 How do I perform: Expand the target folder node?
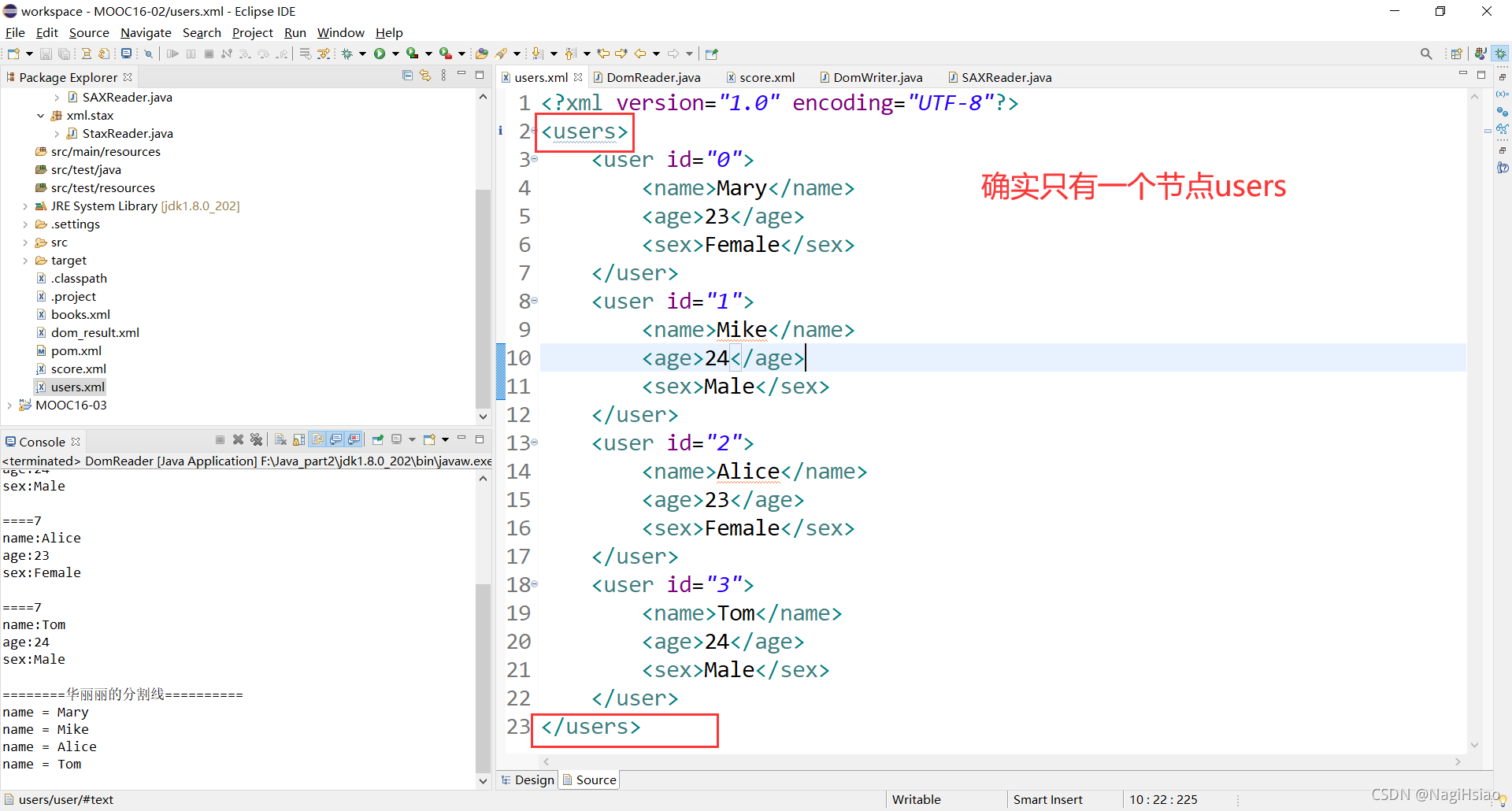[25, 261]
